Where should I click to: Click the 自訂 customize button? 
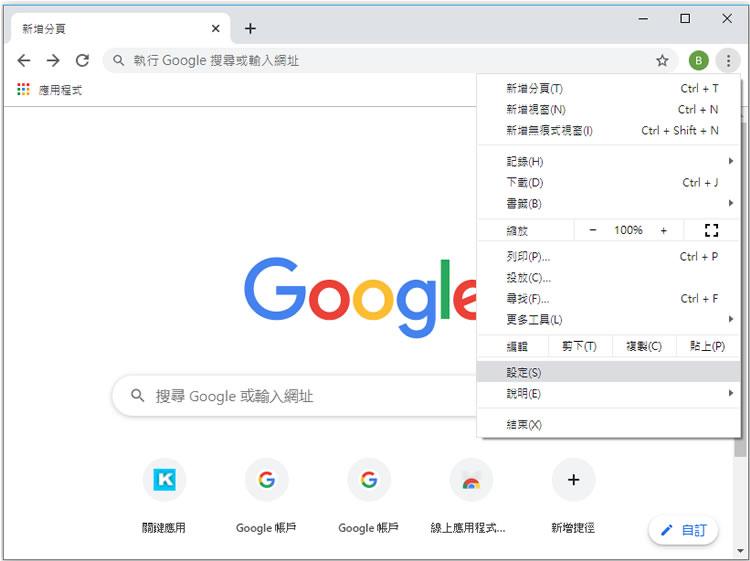pyautogui.click(x=683, y=530)
